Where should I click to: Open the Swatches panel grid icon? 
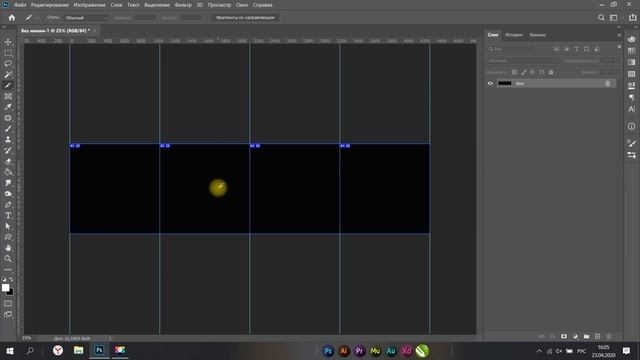(x=631, y=51)
